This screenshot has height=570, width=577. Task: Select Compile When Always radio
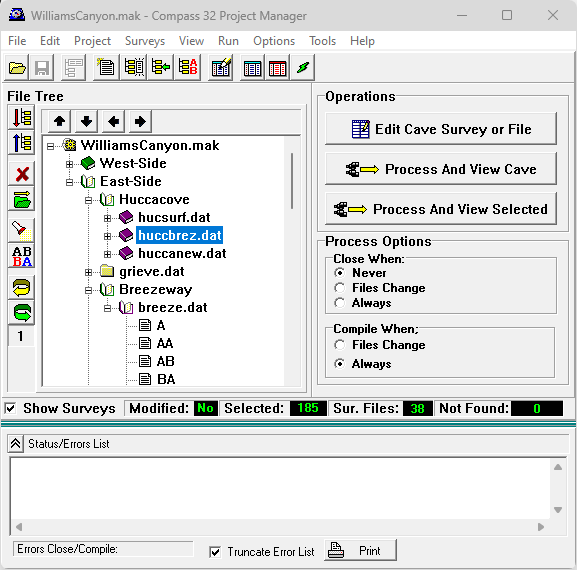click(340, 364)
